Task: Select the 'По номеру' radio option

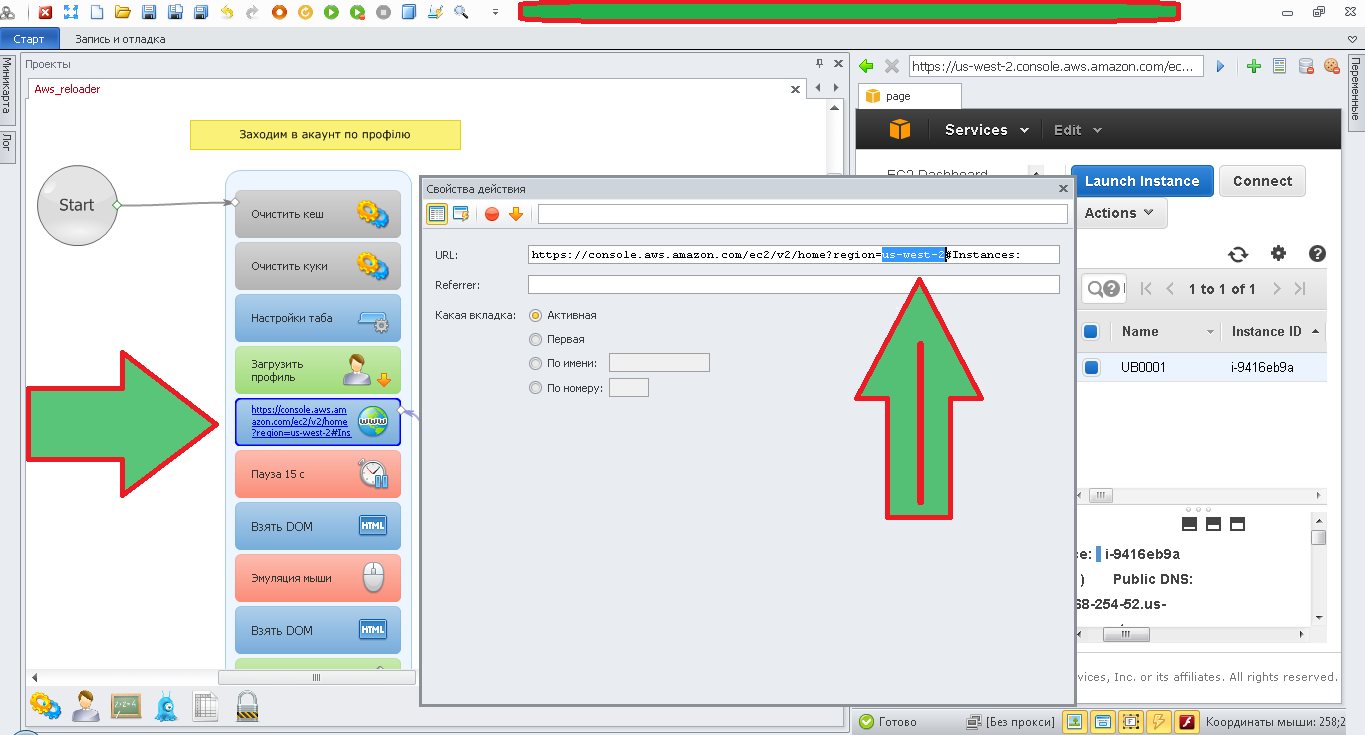Action: [x=536, y=387]
